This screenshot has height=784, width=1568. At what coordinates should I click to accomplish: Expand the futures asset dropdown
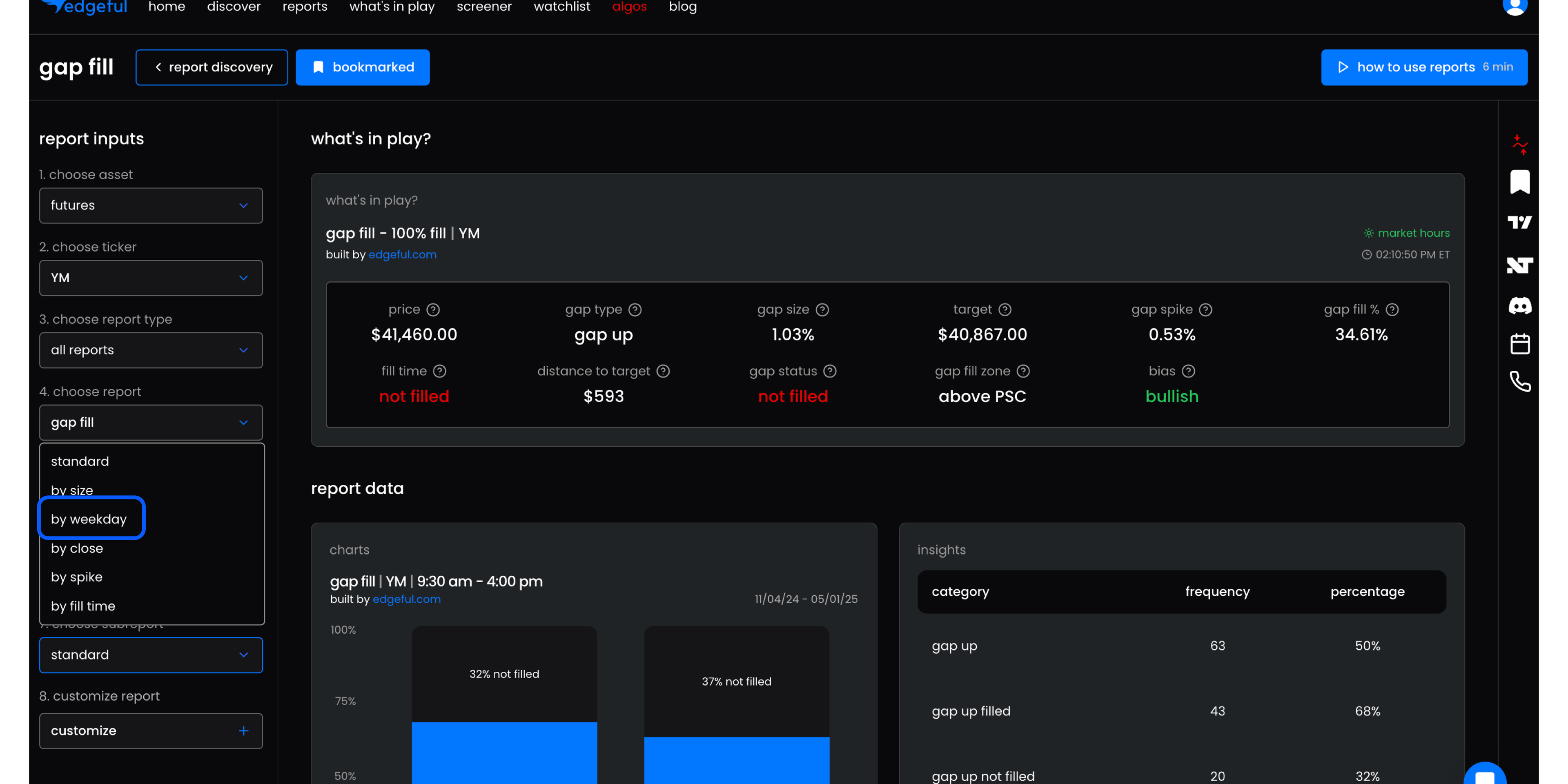tap(151, 205)
